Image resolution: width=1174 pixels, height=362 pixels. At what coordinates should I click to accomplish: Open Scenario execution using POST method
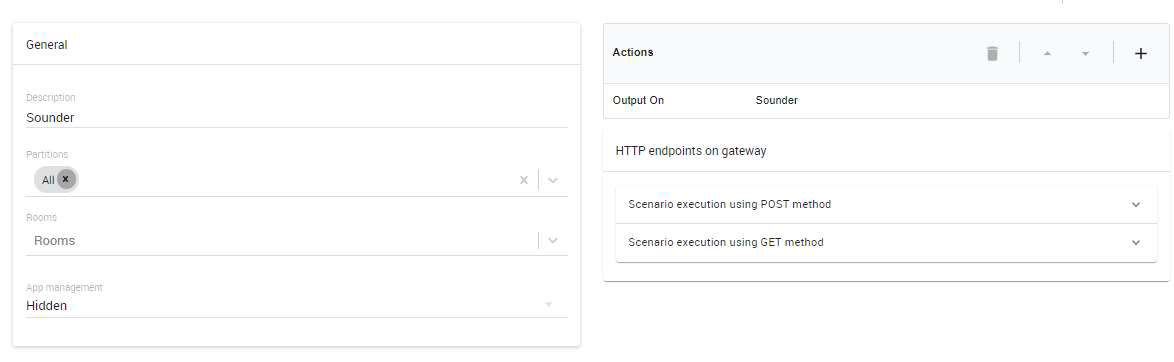886,204
